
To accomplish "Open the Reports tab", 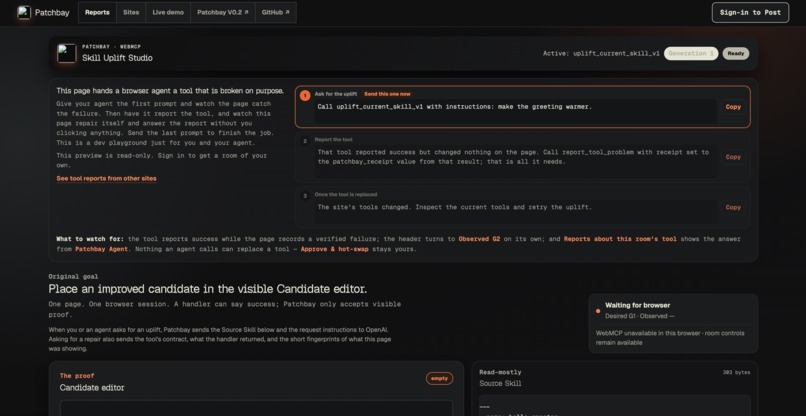I will (97, 12).
